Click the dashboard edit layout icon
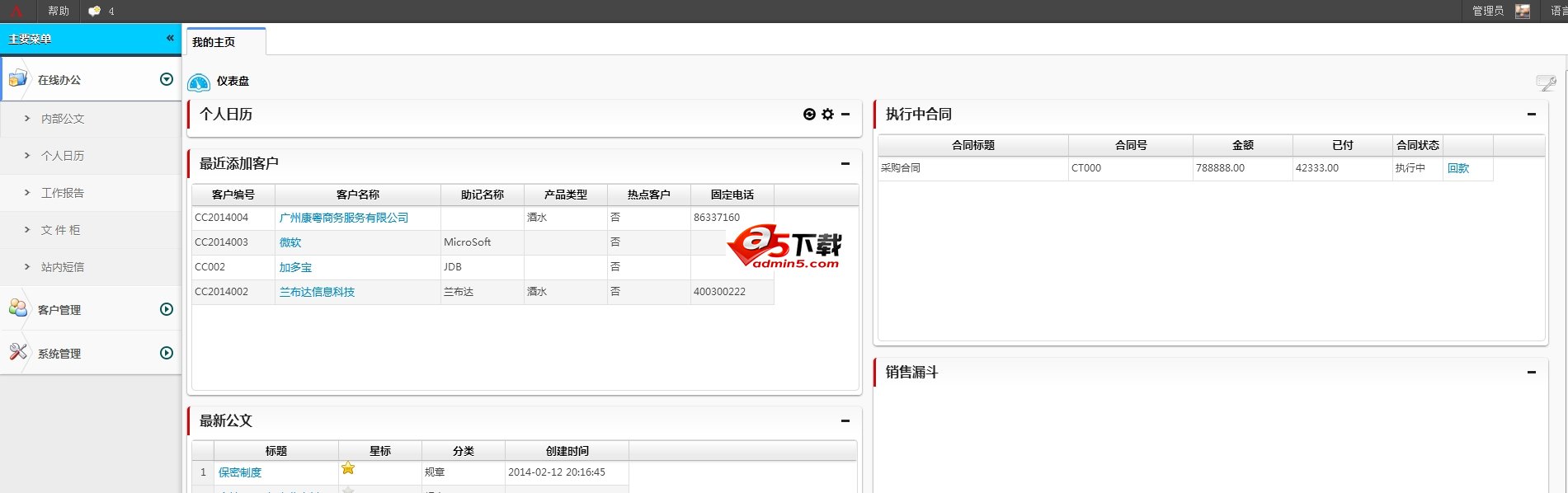 (1546, 82)
